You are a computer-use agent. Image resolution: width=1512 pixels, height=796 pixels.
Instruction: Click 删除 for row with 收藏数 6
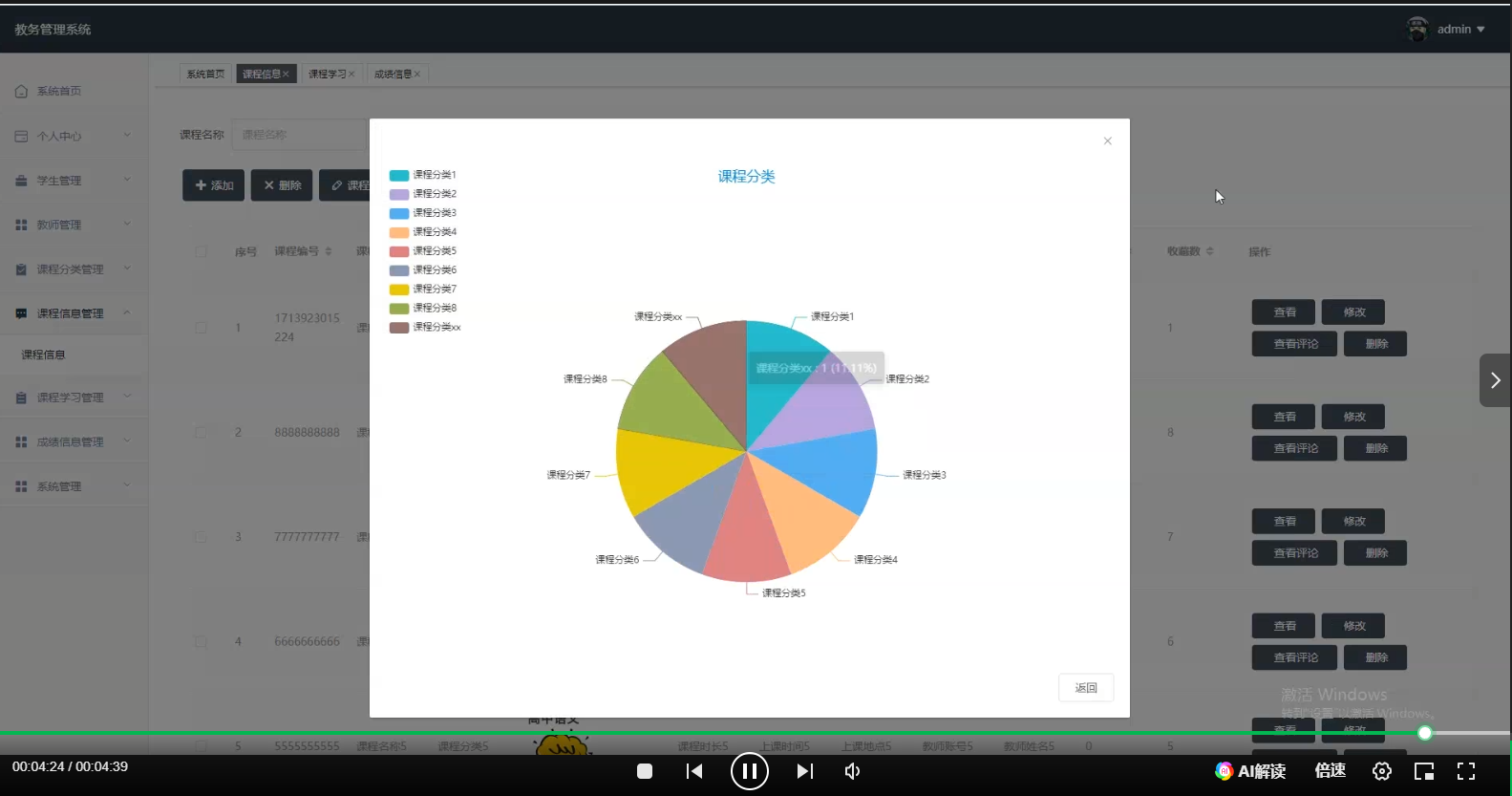1375,657
